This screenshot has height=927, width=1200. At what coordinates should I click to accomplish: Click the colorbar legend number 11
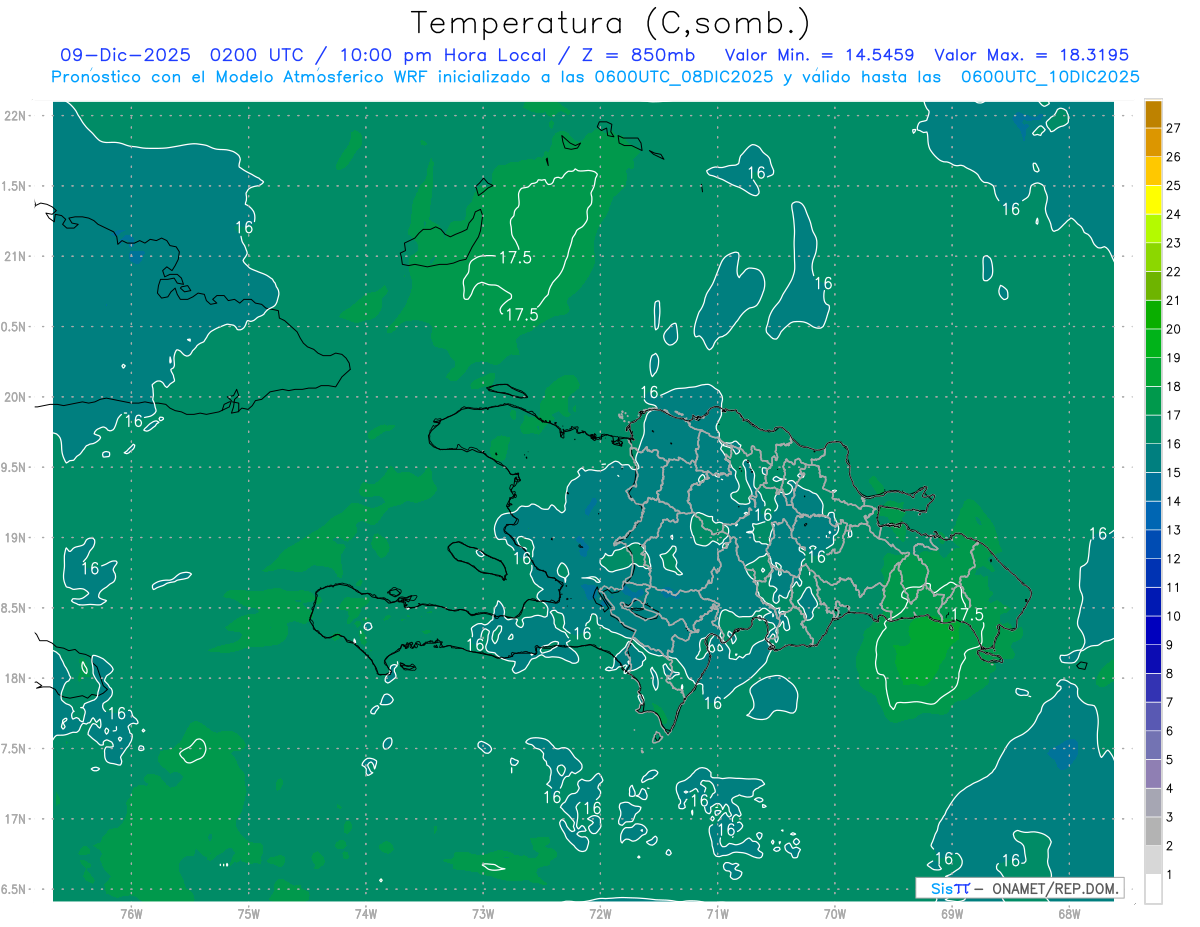click(x=1174, y=588)
